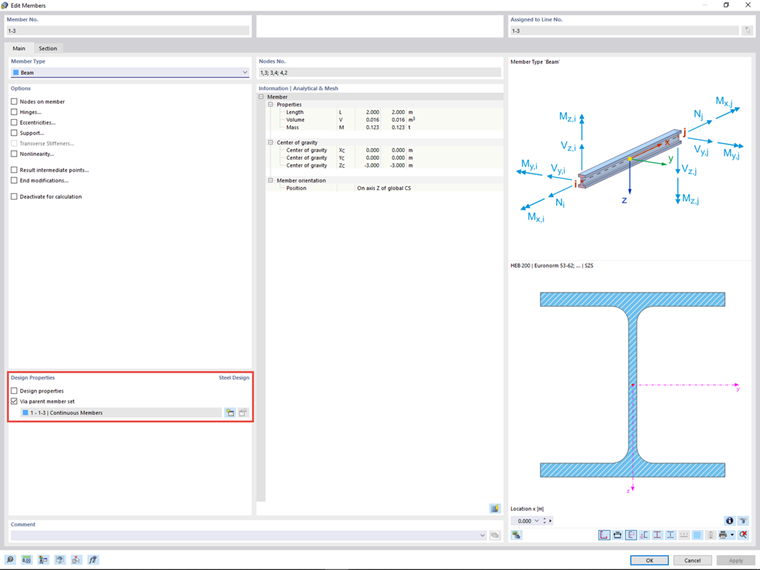Click the Apply button
The height and width of the screenshot is (570, 760).
pos(735,560)
